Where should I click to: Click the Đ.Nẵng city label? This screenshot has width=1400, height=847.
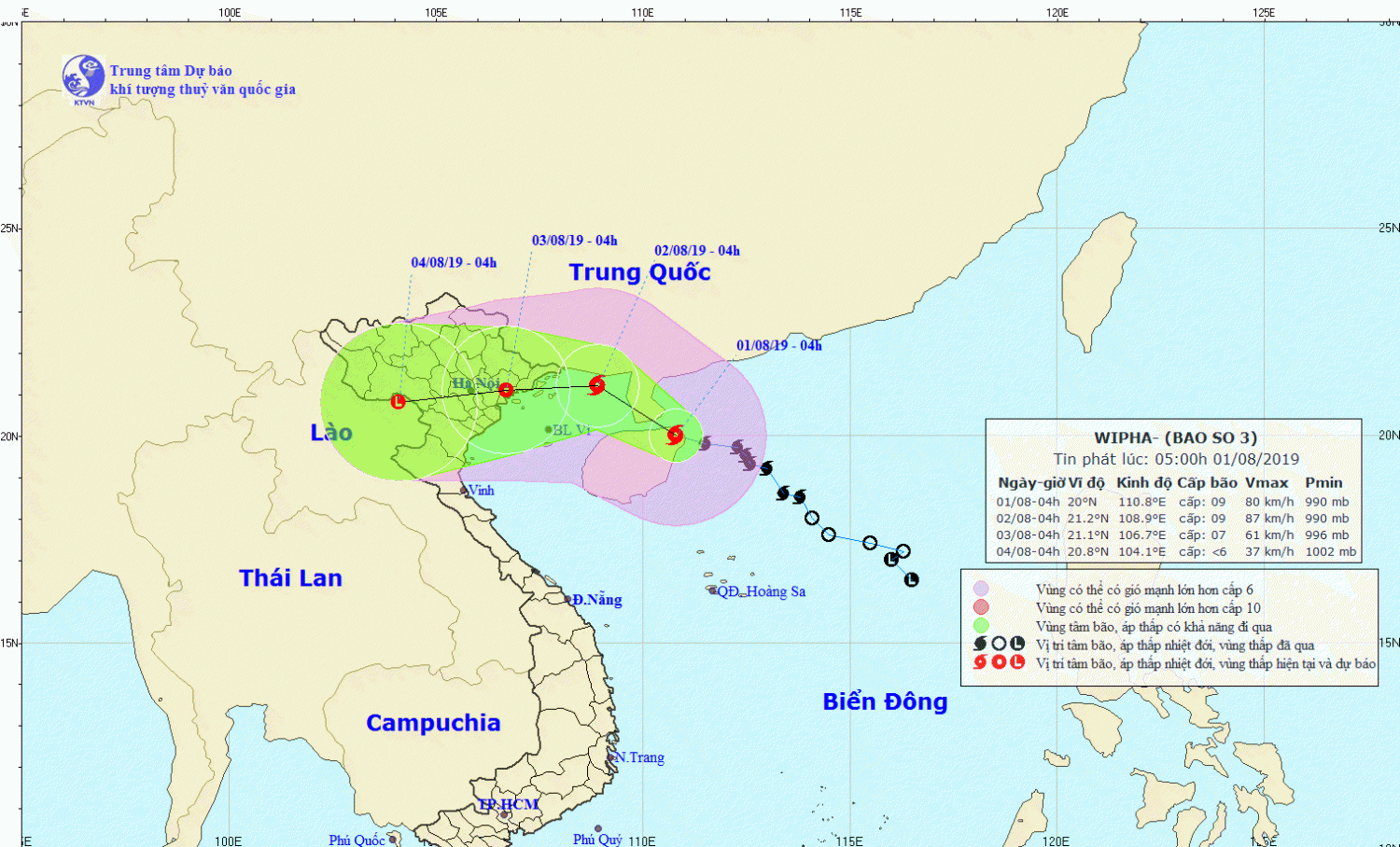[x=597, y=600]
